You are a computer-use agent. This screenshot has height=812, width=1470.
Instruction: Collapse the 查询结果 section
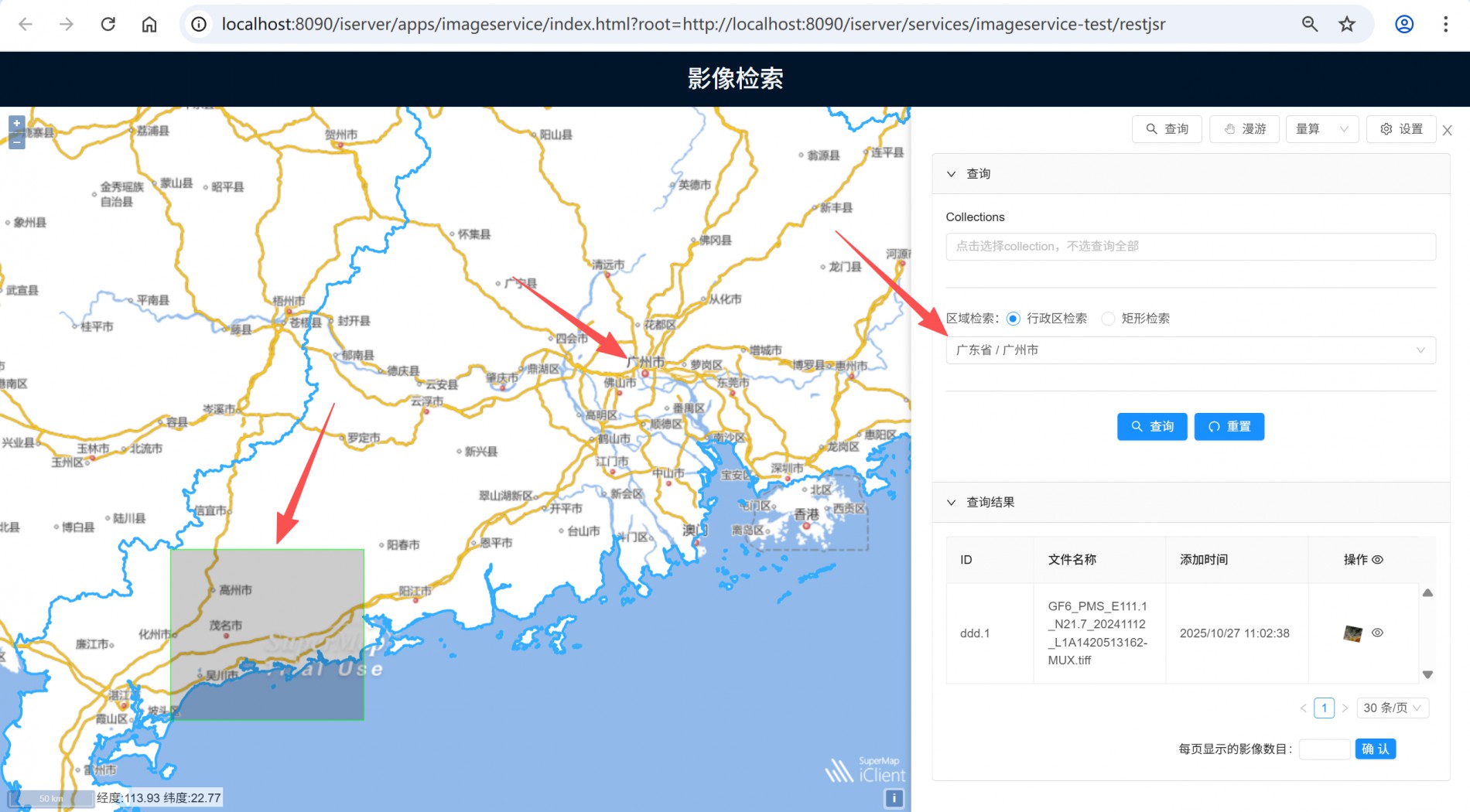coord(952,503)
